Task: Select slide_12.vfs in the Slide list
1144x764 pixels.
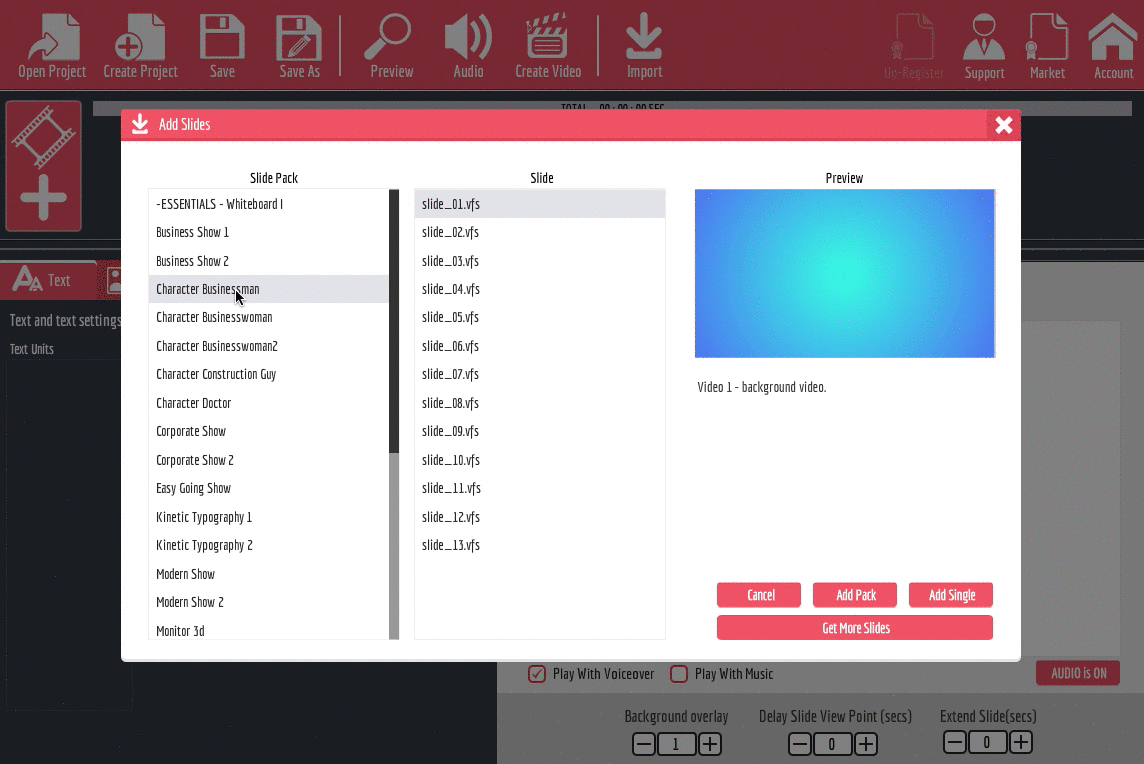Action: coord(540,517)
